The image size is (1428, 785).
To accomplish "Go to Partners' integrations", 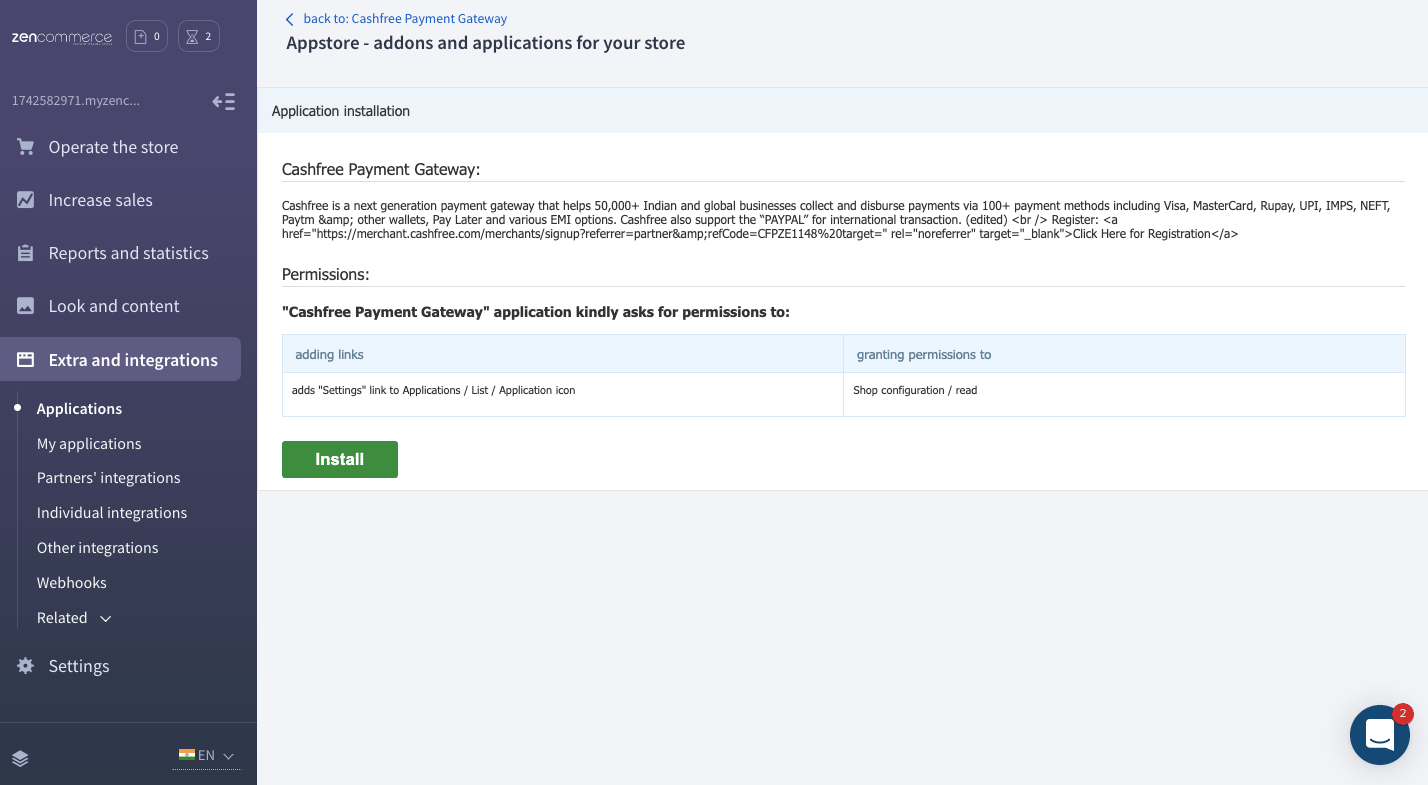I will tap(109, 478).
